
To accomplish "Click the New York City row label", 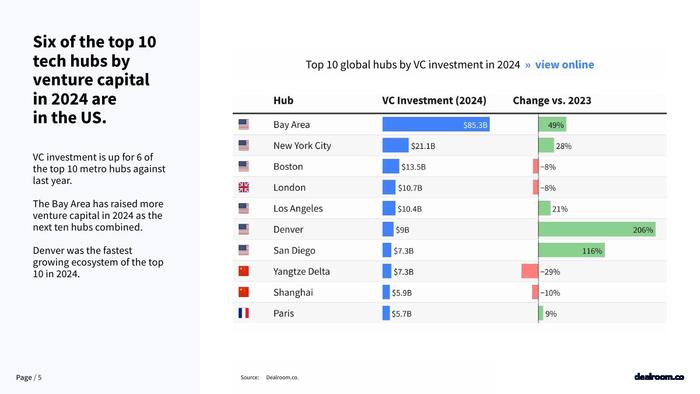I will pos(302,145).
